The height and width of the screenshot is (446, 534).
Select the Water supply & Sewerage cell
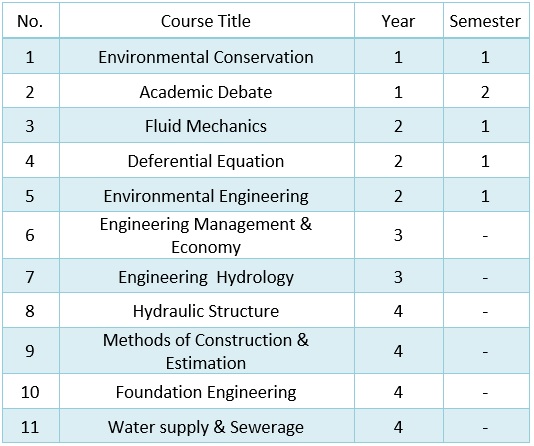[206, 426]
